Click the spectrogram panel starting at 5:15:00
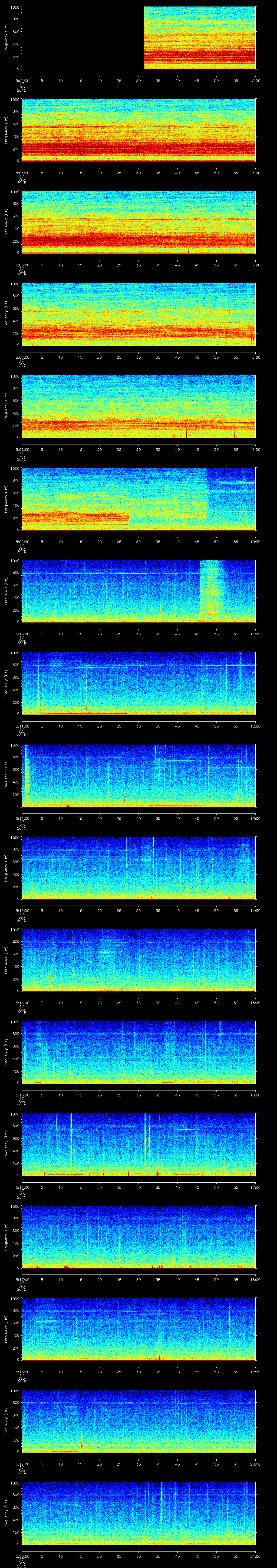This screenshot has height=1568, width=277. (x=138, y=1052)
